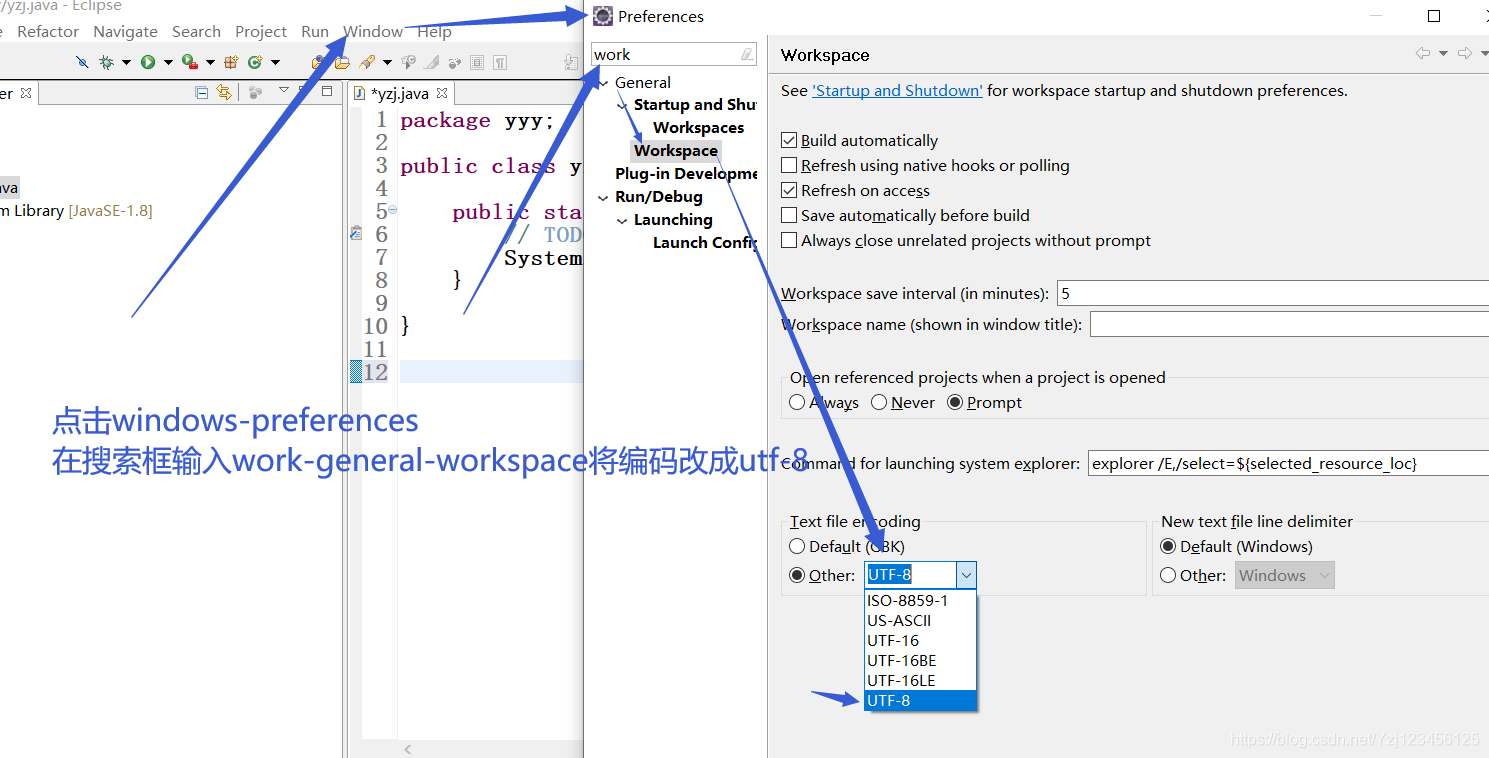Choose UTF-16LE from encoding list
The image size is (1489, 758).
point(920,681)
